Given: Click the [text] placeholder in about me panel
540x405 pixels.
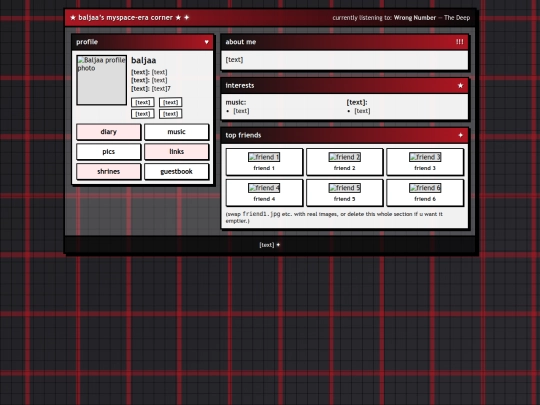Looking at the screenshot, I should (x=234, y=60).
